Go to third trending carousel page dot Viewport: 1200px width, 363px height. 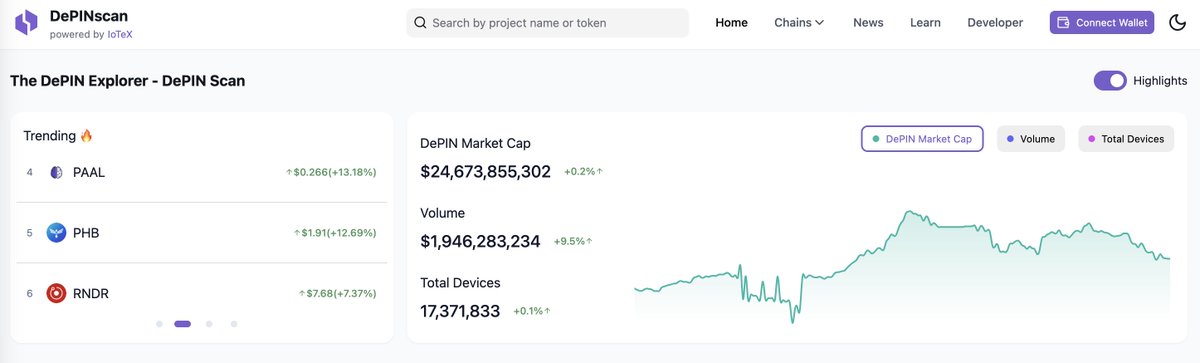coord(209,324)
